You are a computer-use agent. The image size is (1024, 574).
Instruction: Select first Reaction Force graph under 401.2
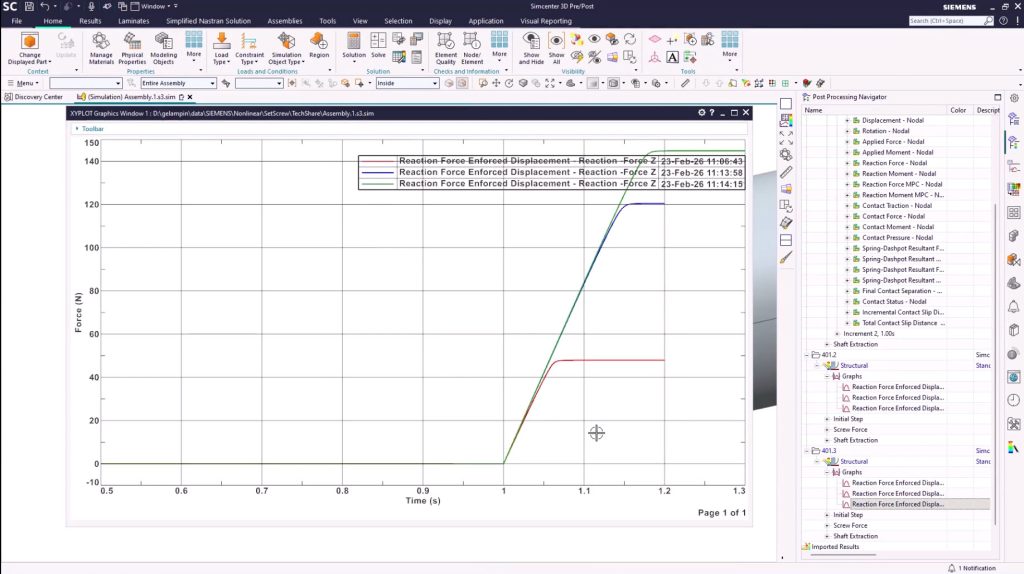pos(897,387)
